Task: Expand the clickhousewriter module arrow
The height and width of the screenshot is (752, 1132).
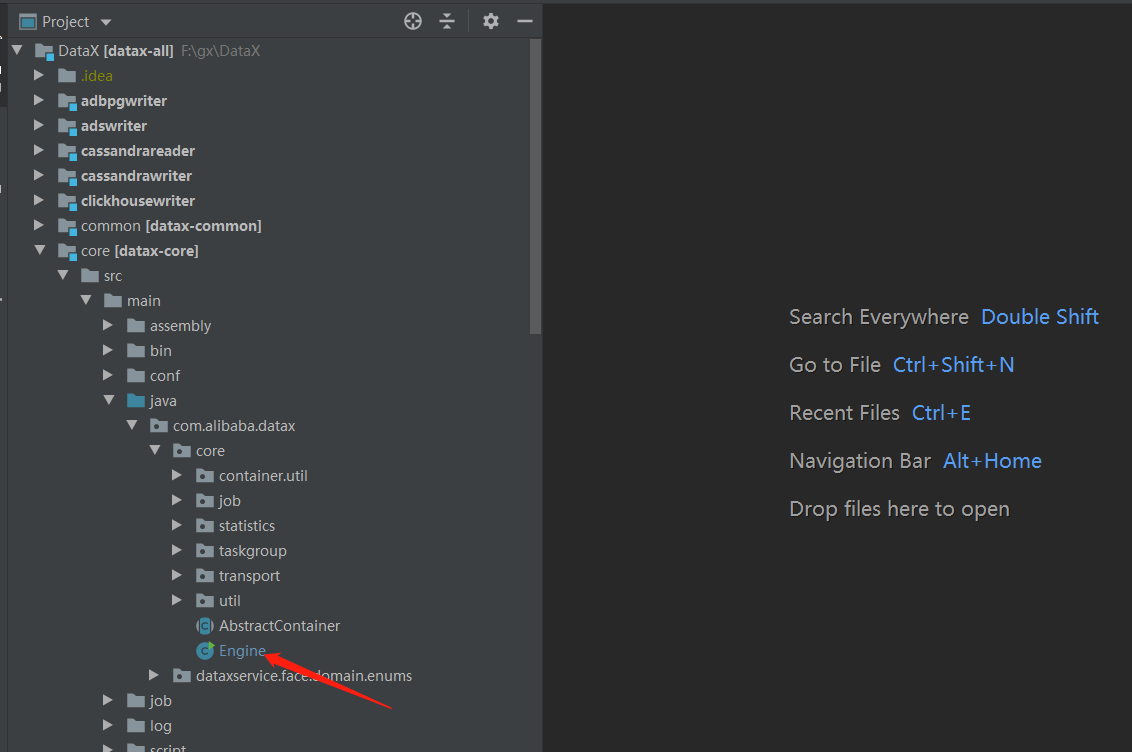Action: [x=39, y=200]
